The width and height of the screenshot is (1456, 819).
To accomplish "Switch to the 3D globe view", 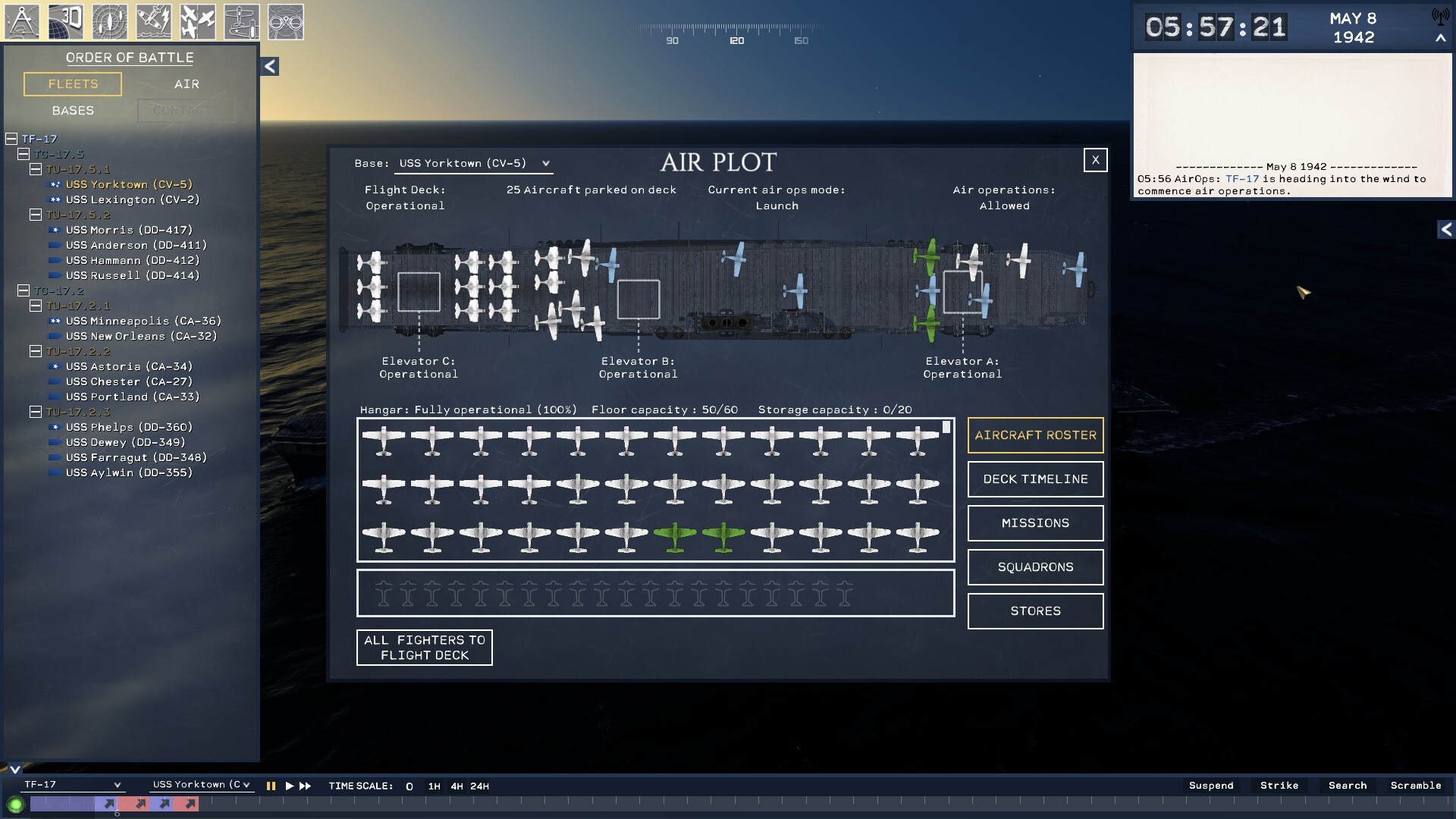I will pyautogui.click(x=66, y=21).
